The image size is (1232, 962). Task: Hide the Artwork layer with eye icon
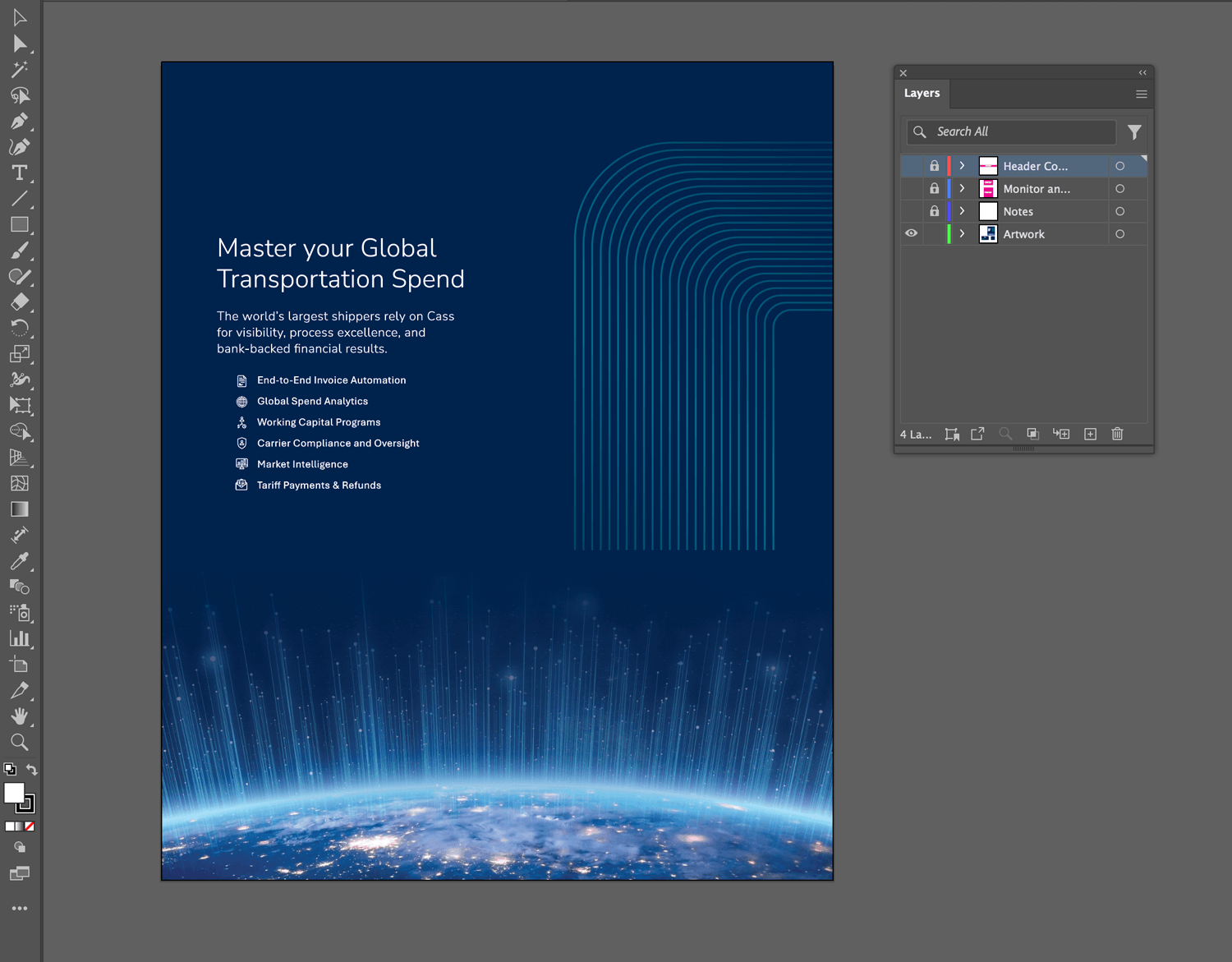coord(912,234)
